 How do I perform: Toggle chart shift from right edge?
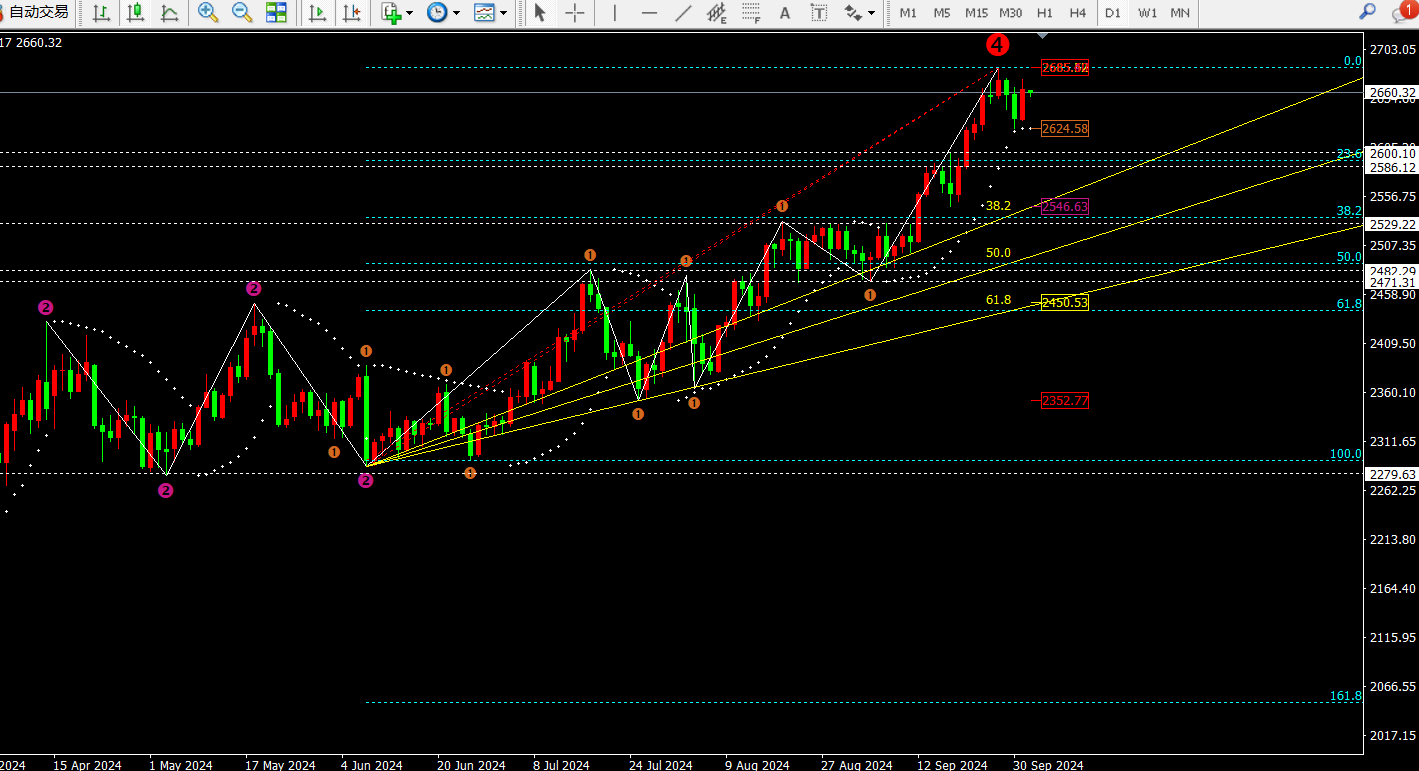click(351, 13)
